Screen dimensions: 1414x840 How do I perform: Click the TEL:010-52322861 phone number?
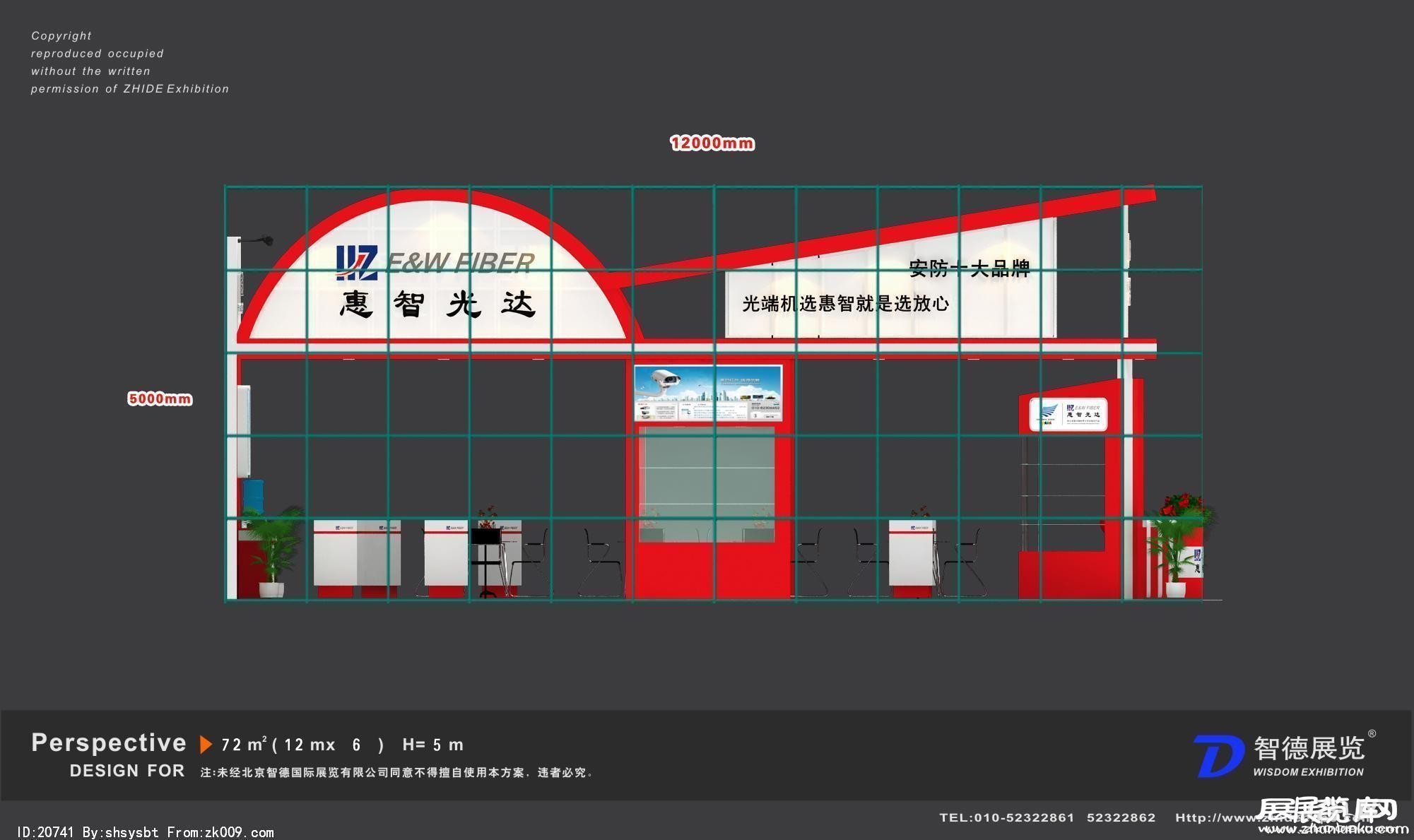point(1006,817)
